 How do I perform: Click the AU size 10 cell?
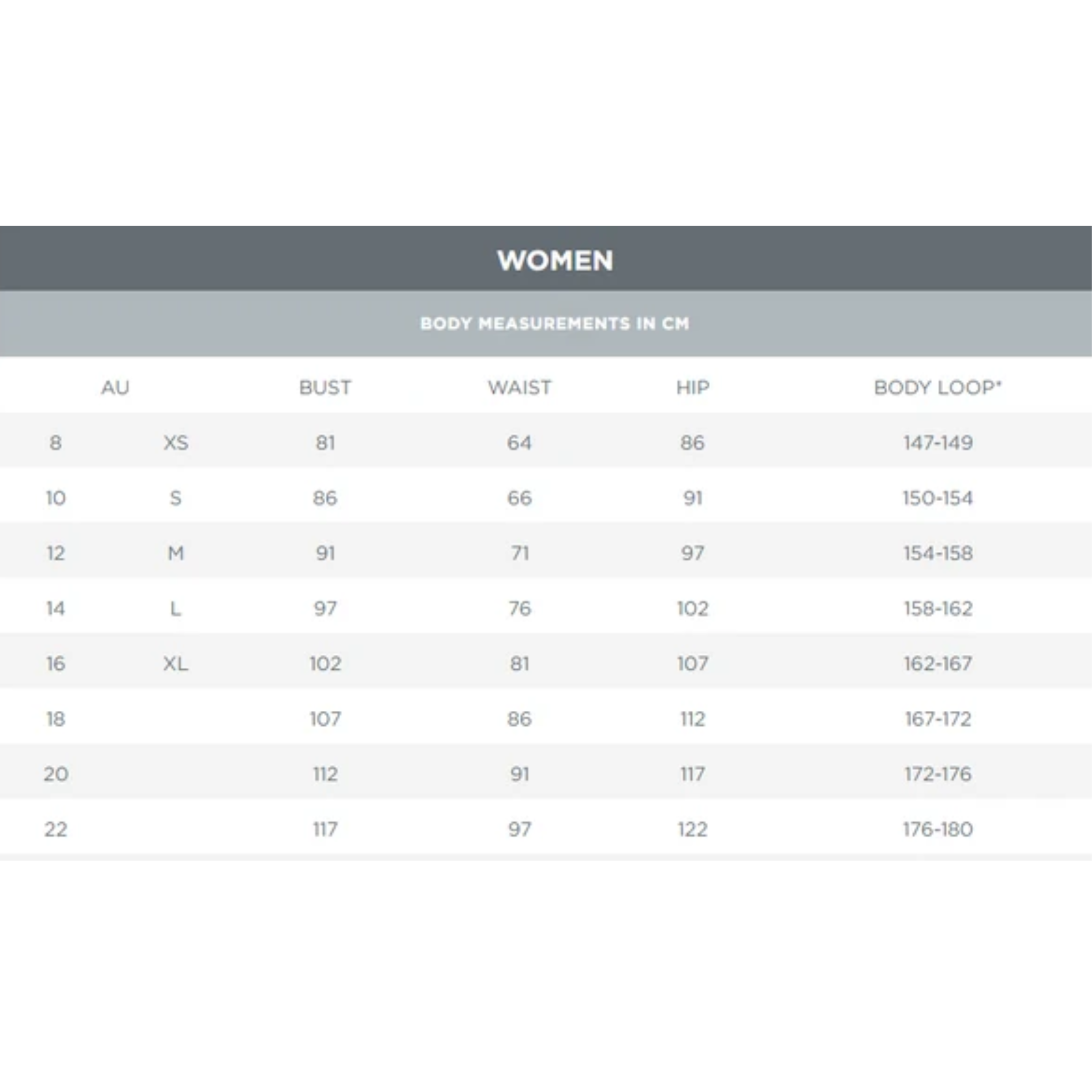click(55, 498)
